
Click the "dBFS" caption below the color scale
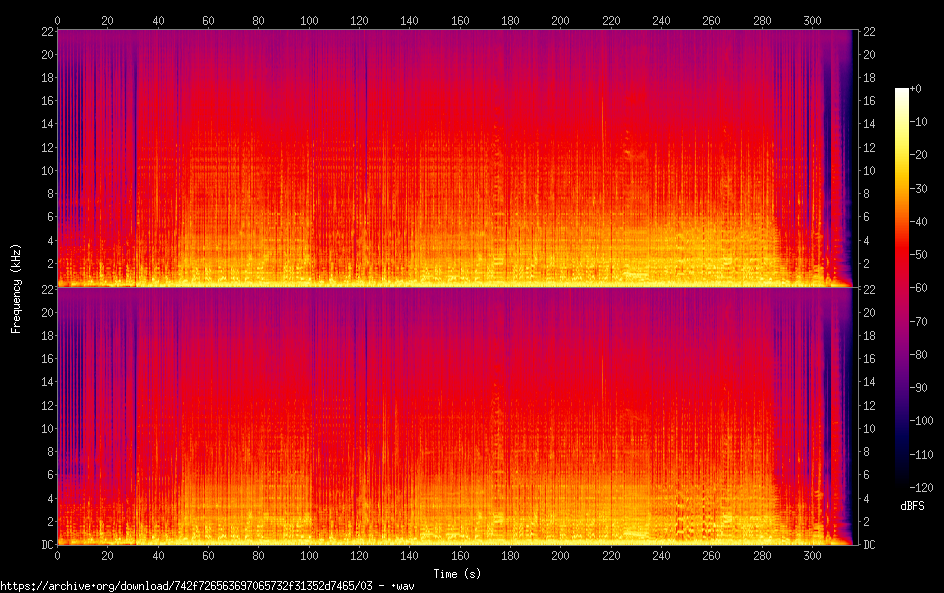coord(912,507)
